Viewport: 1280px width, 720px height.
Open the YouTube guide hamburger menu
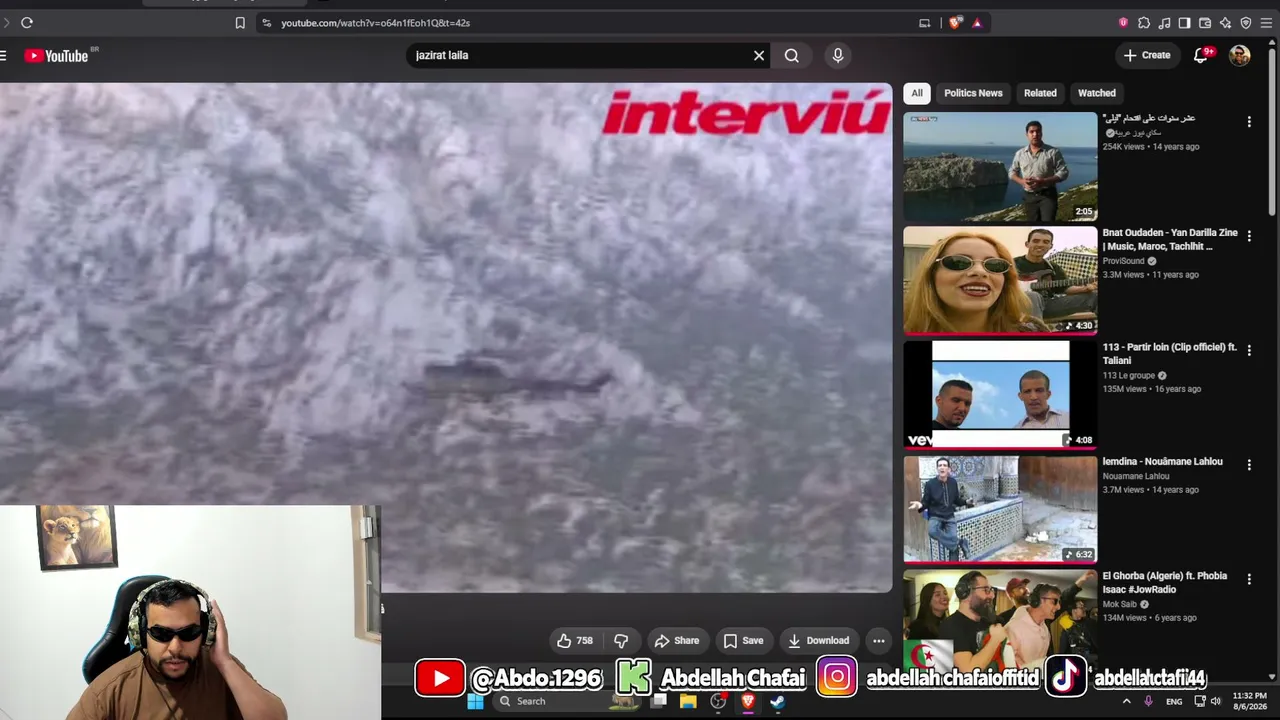pos(4,56)
